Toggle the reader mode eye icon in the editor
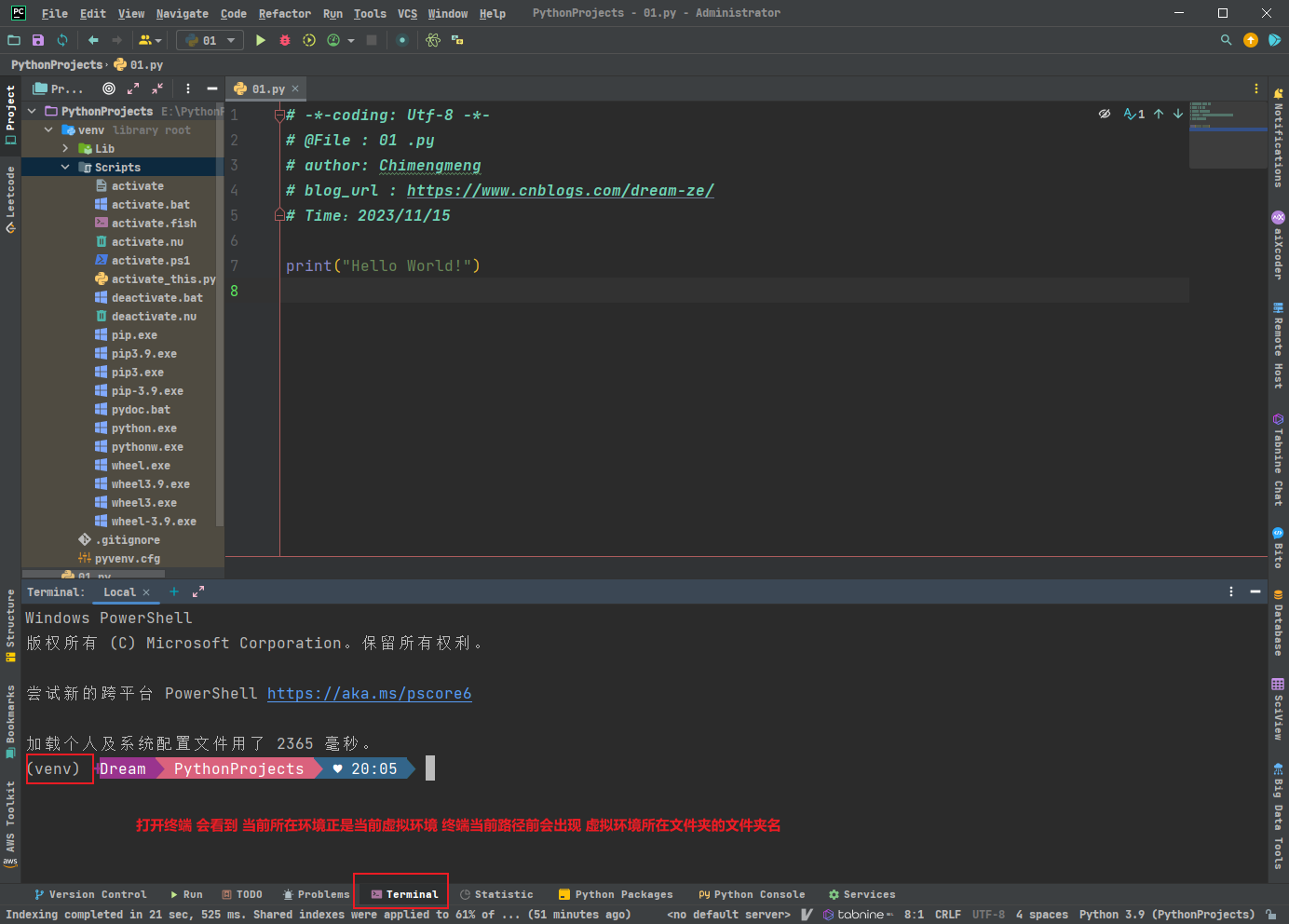 point(1105,114)
